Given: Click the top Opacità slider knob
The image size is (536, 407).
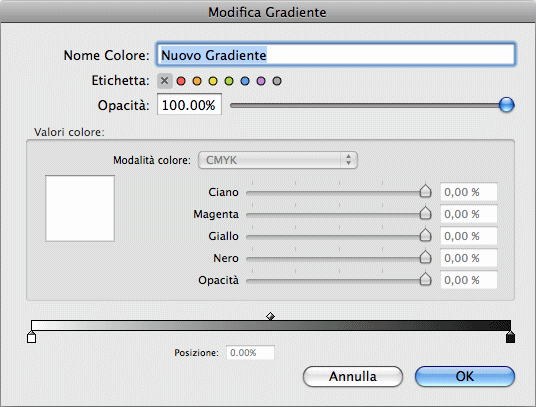Looking at the screenshot, I should click(x=506, y=105).
